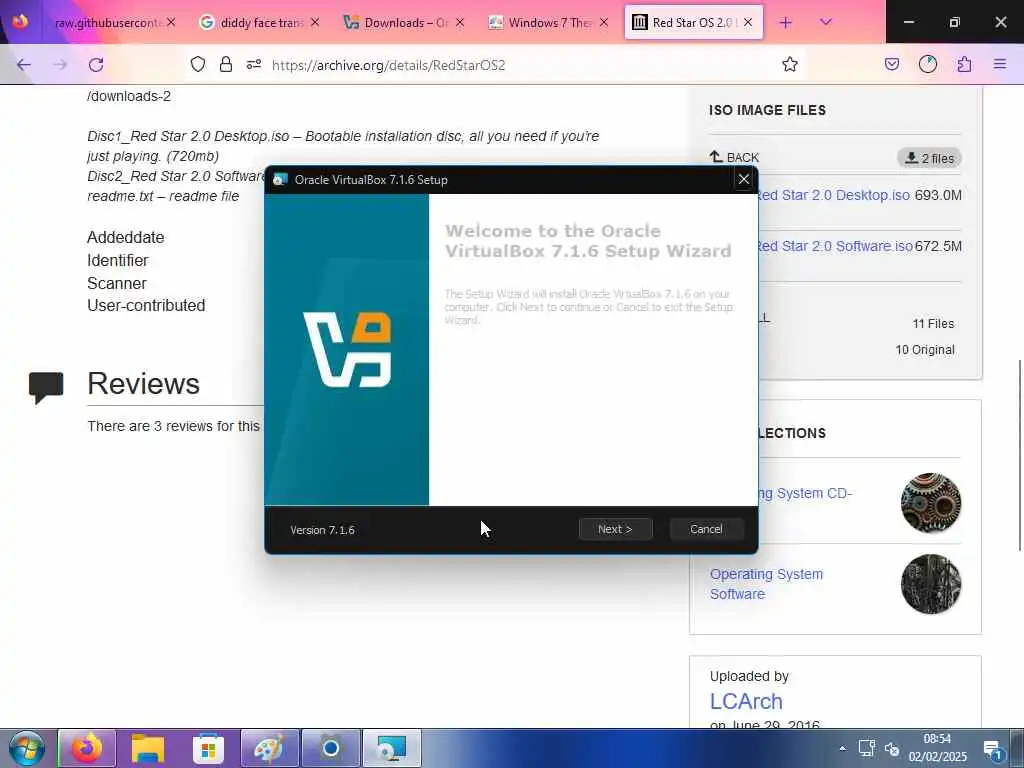
Task: Open Paint from the taskbar
Action: pos(269,748)
